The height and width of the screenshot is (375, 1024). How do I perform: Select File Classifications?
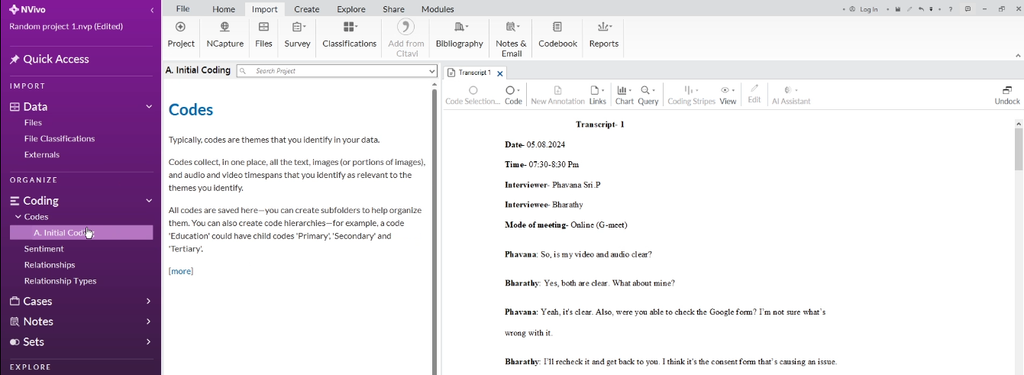pos(59,139)
